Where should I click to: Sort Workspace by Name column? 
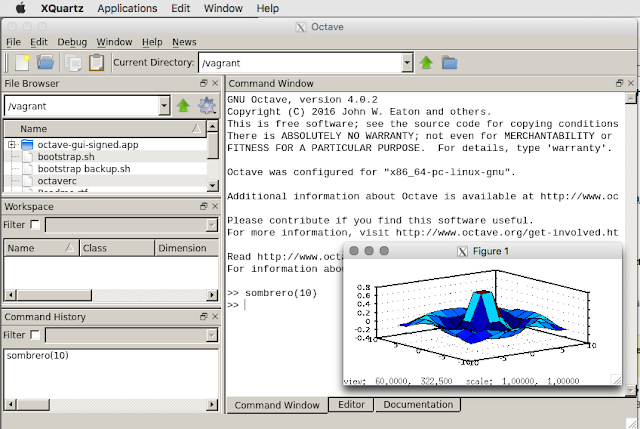pyautogui.click(x=41, y=248)
